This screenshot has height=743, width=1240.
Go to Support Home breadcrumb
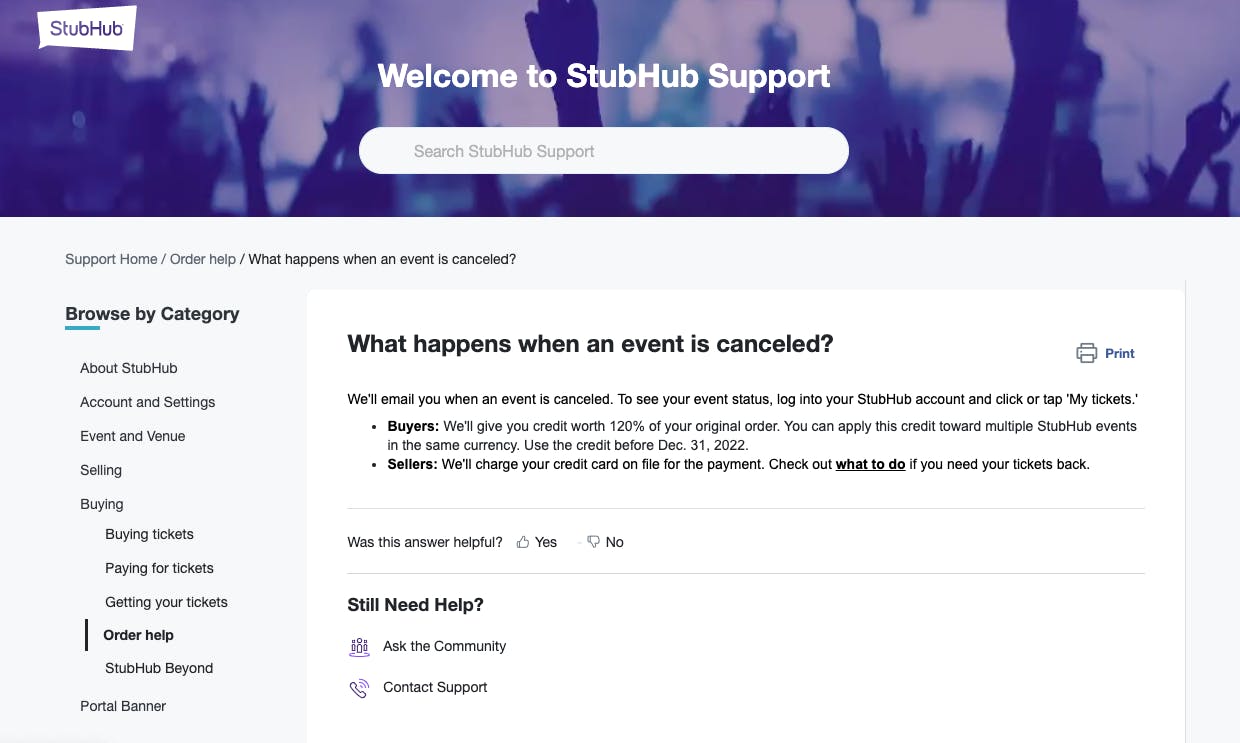[111, 259]
